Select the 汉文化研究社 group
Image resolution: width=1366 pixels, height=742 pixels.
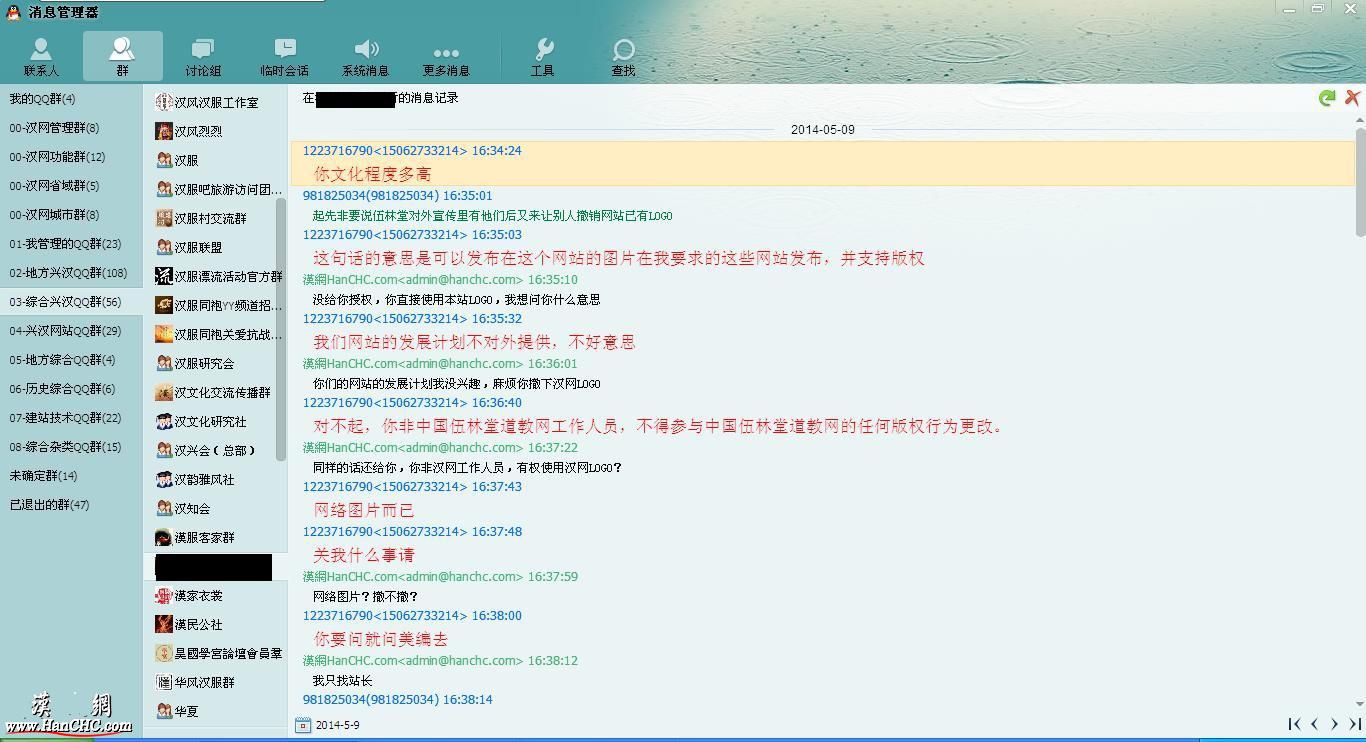click(x=210, y=421)
